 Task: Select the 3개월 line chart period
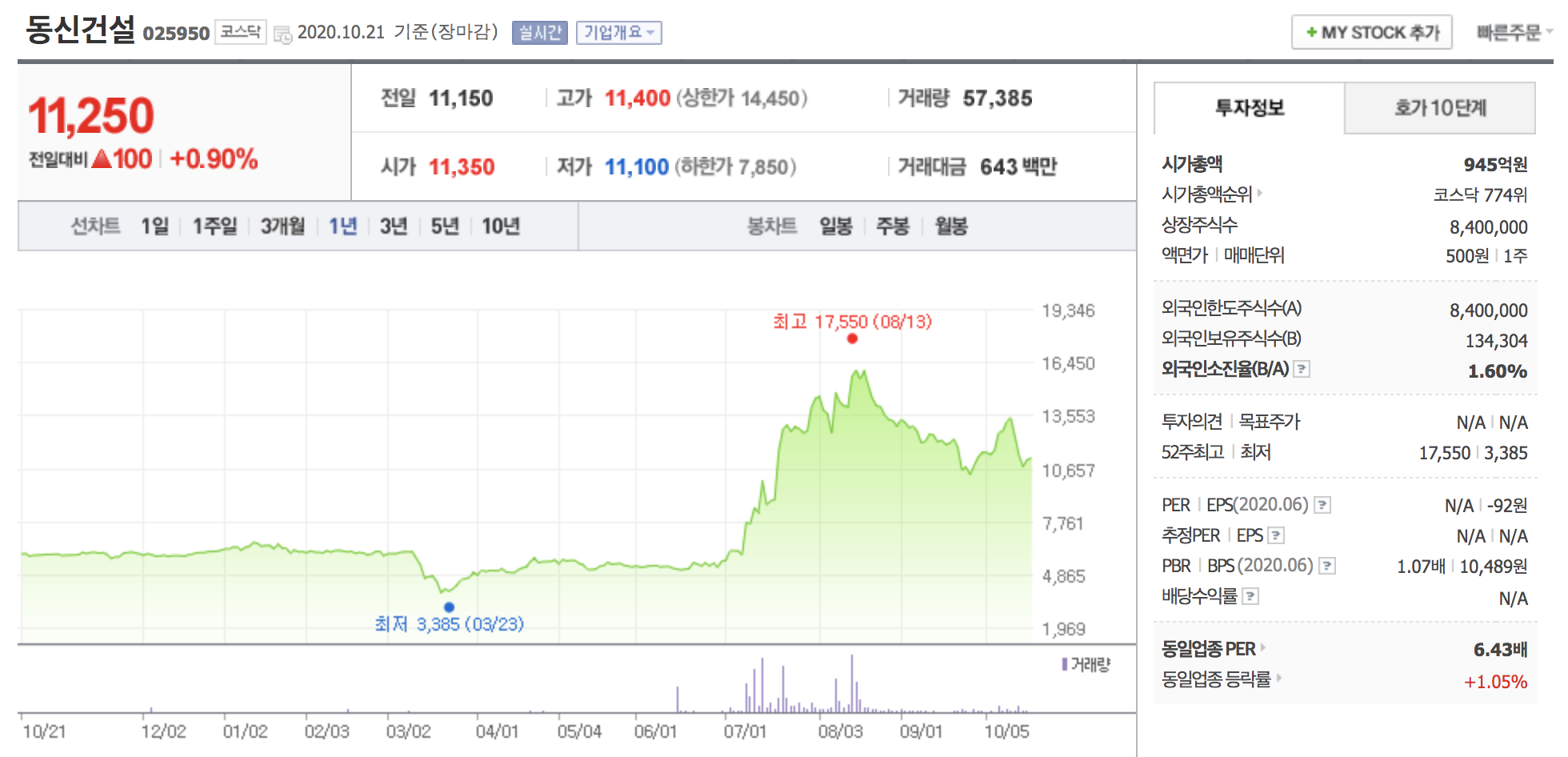point(282,226)
